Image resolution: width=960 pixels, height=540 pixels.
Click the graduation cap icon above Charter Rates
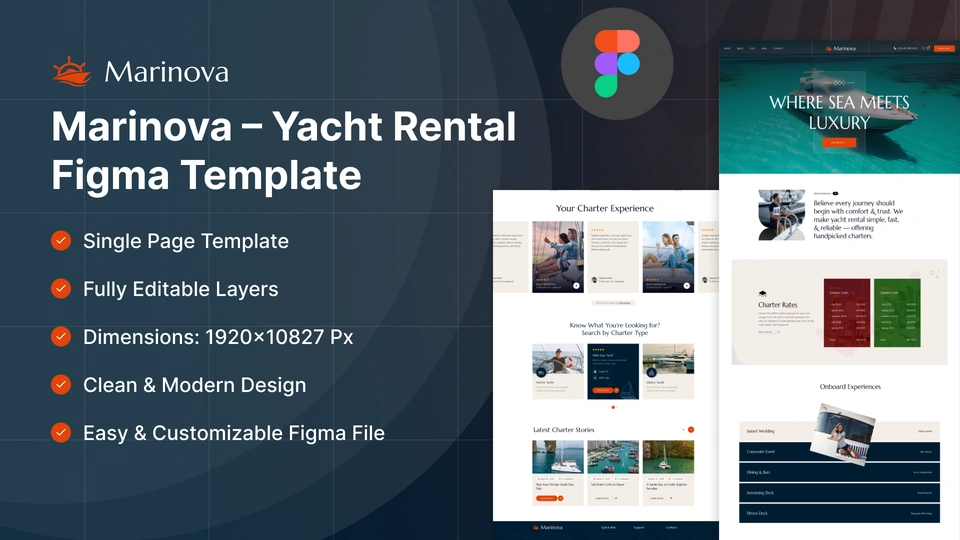pyautogui.click(x=762, y=294)
